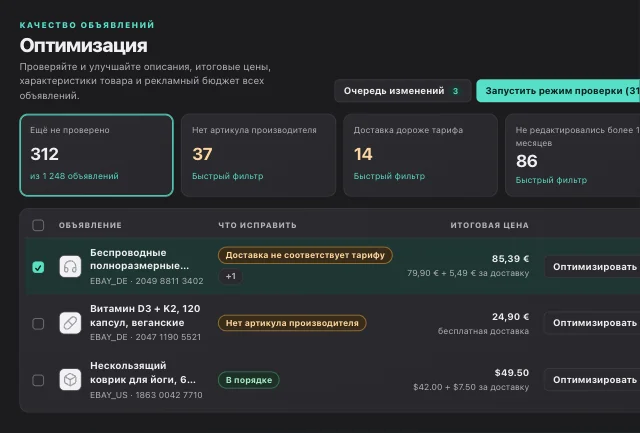Click Оптимизировать for yoga mat listing

(x=592, y=380)
